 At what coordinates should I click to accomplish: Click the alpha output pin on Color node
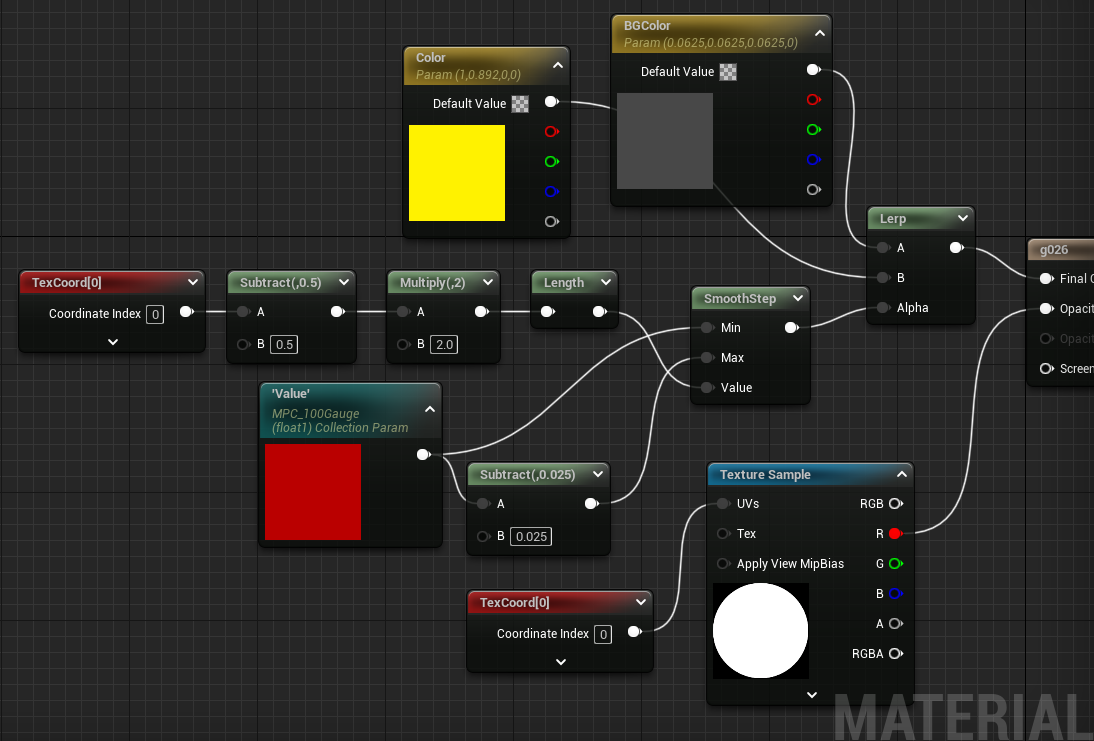tap(551, 221)
